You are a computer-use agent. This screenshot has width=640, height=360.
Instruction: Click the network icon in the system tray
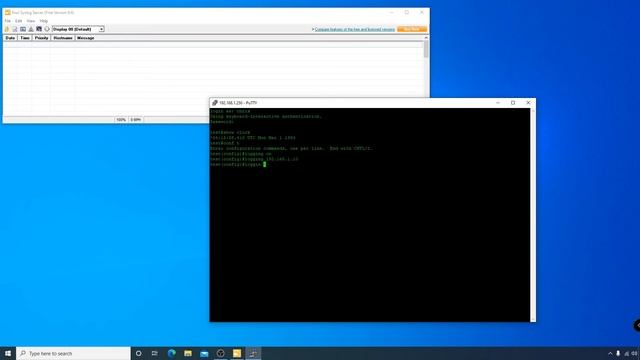point(627,353)
